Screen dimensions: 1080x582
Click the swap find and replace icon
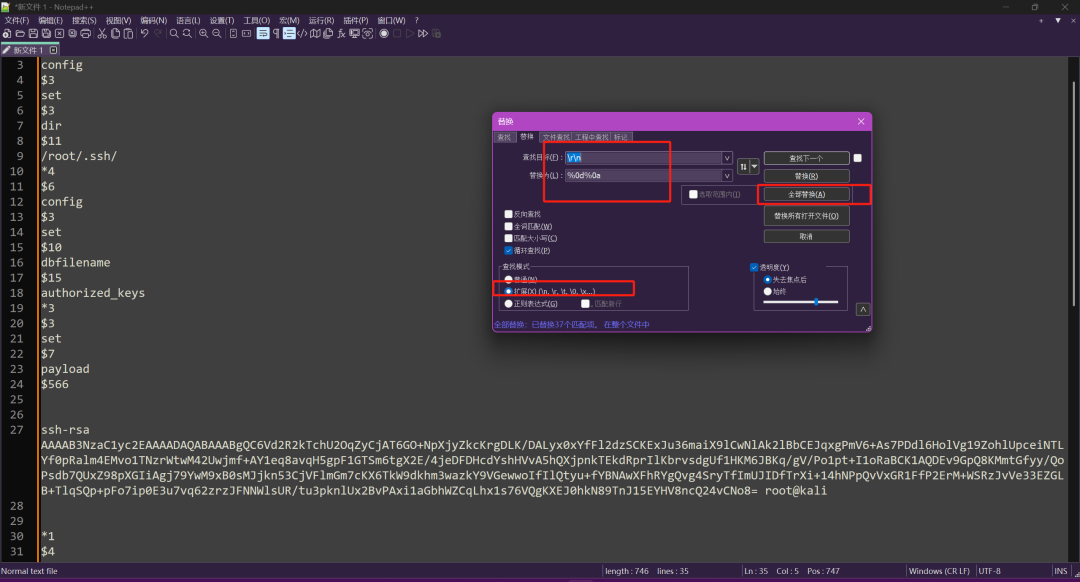point(743,167)
